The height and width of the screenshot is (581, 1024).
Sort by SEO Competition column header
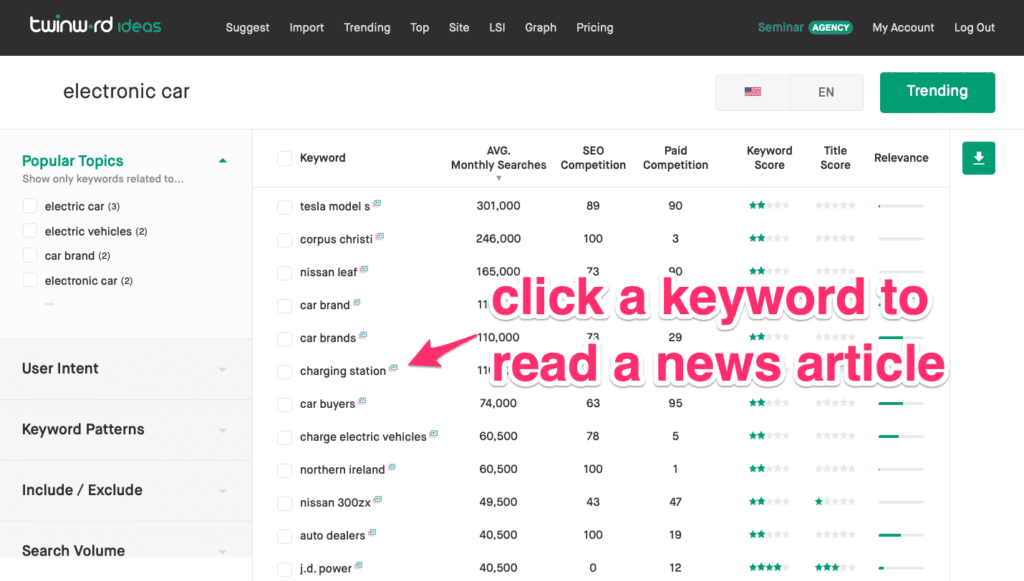(593, 158)
